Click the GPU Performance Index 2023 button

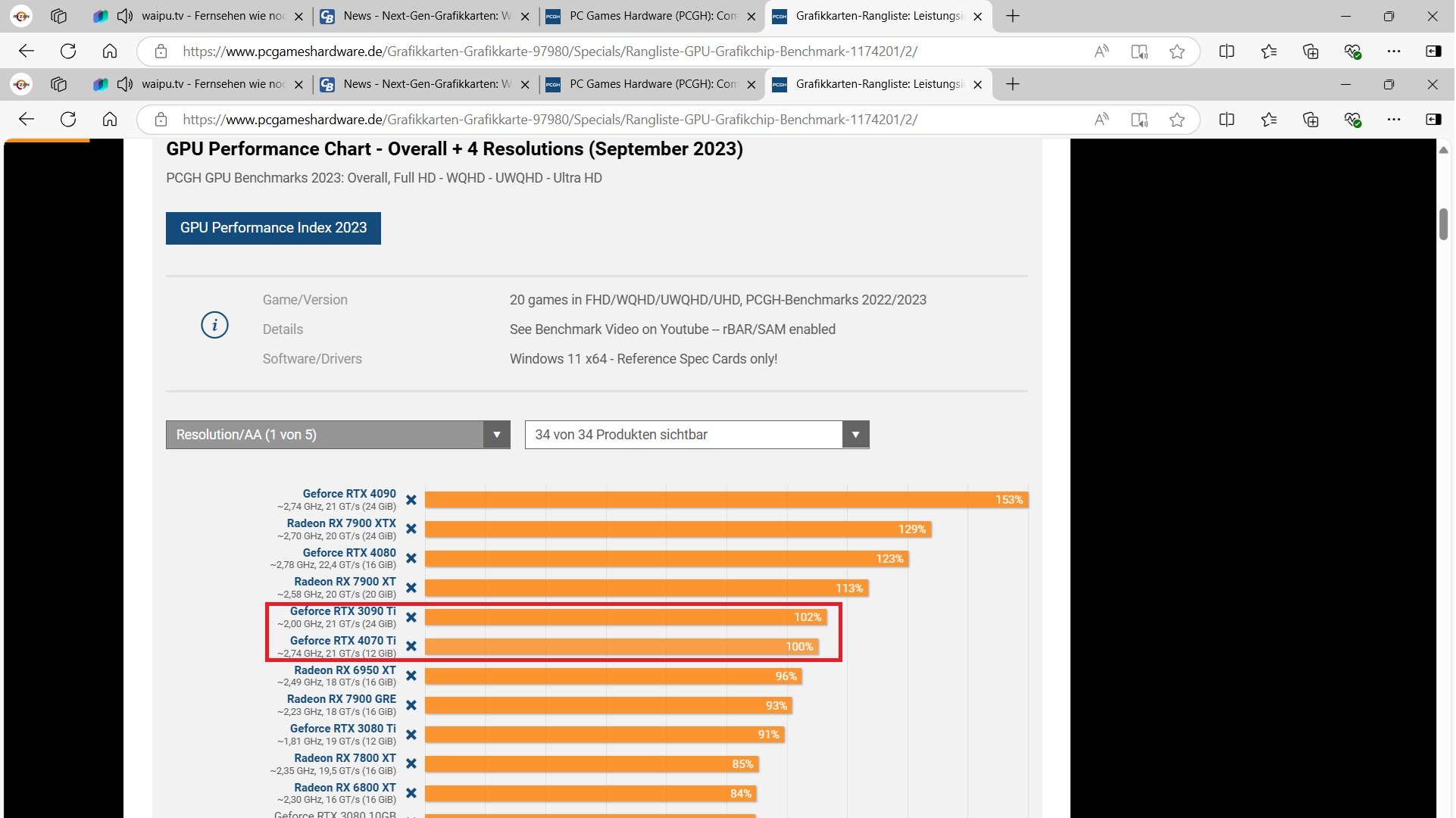(x=273, y=228)
